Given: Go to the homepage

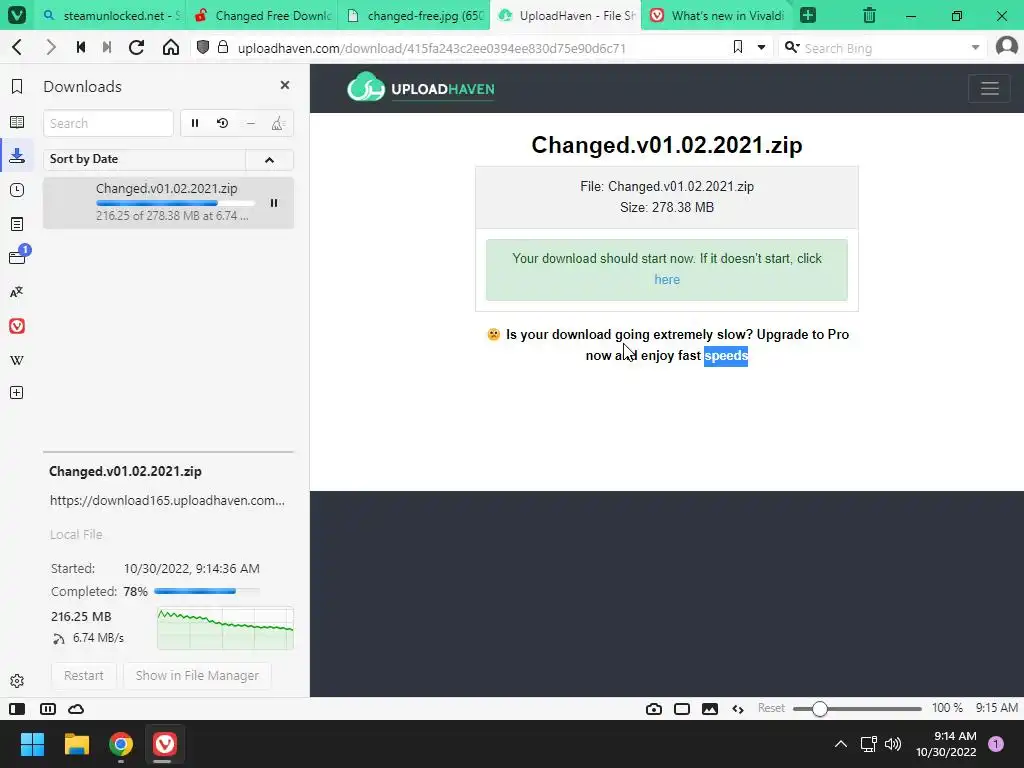Looking at the screenshot, I should (171, 47).
